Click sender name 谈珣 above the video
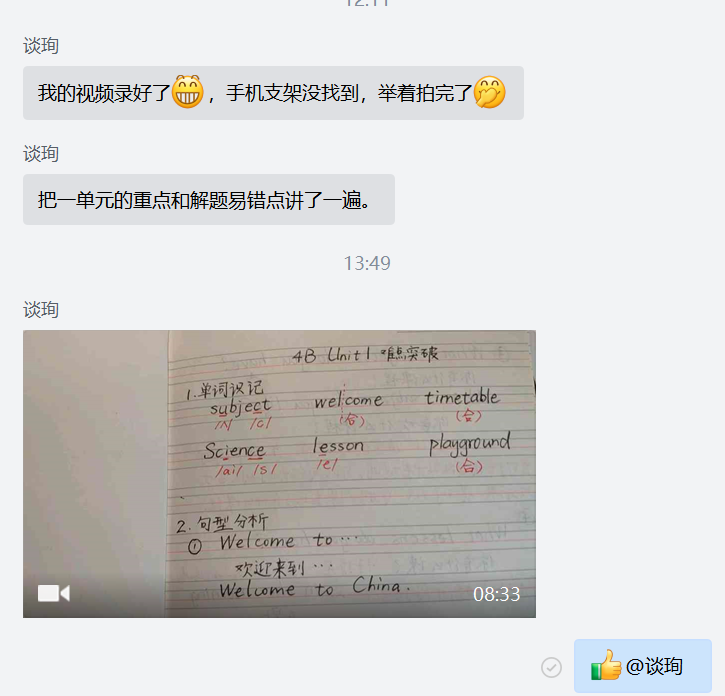 (41, 309)
